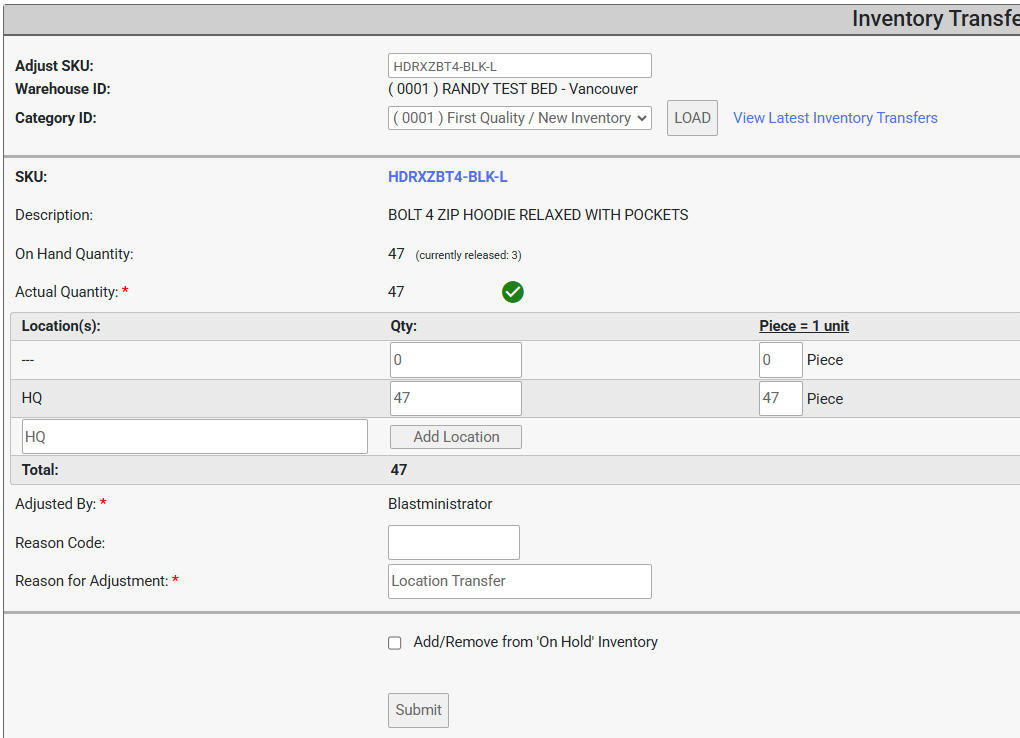The height and width of the screenshot is (738, 1020).
Task: Select the HQ row Qty field
Action: coord(455,398)
